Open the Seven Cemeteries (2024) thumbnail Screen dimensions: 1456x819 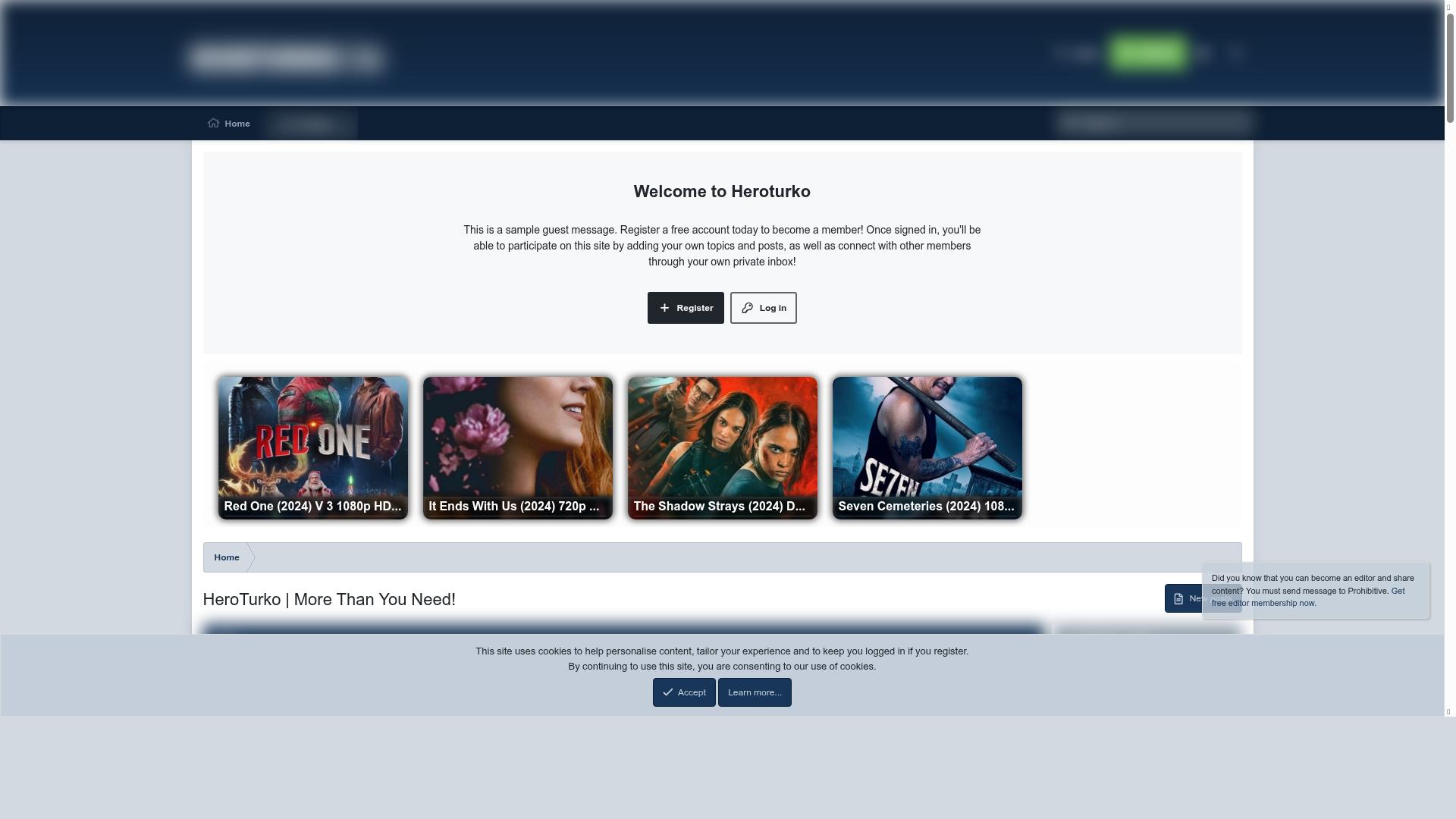(927, 447)
